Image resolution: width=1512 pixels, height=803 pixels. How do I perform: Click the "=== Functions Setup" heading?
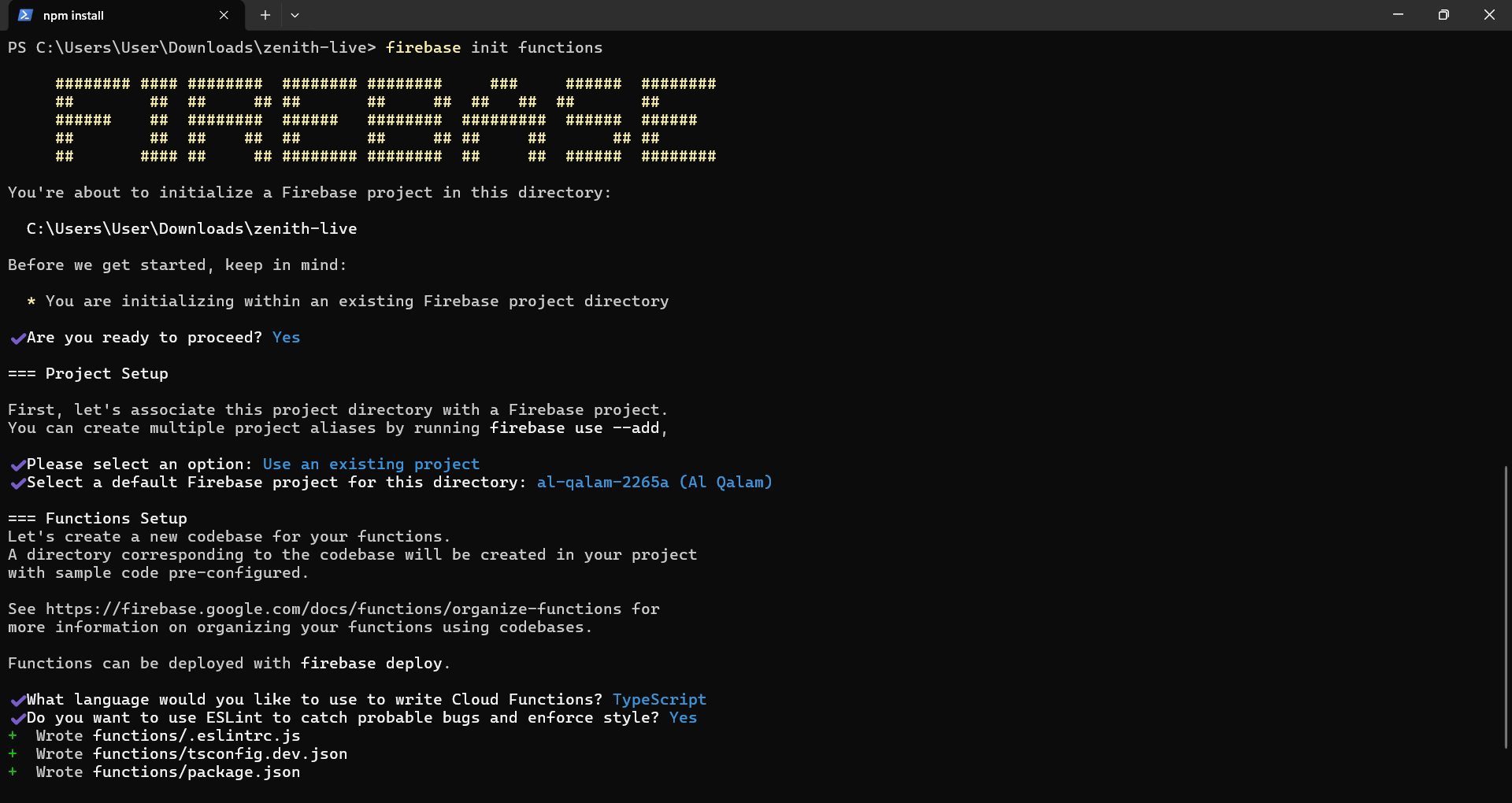coord(98,519)
